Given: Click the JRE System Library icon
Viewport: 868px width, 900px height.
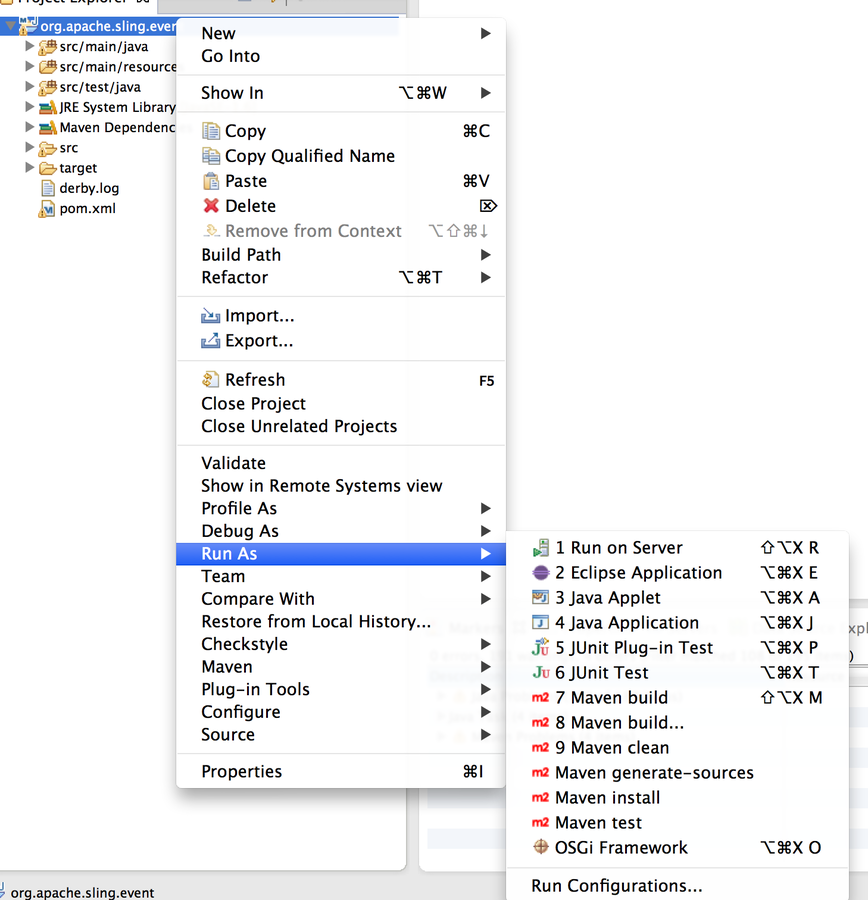Looking at the screenshot, I should tap(48, 107).
